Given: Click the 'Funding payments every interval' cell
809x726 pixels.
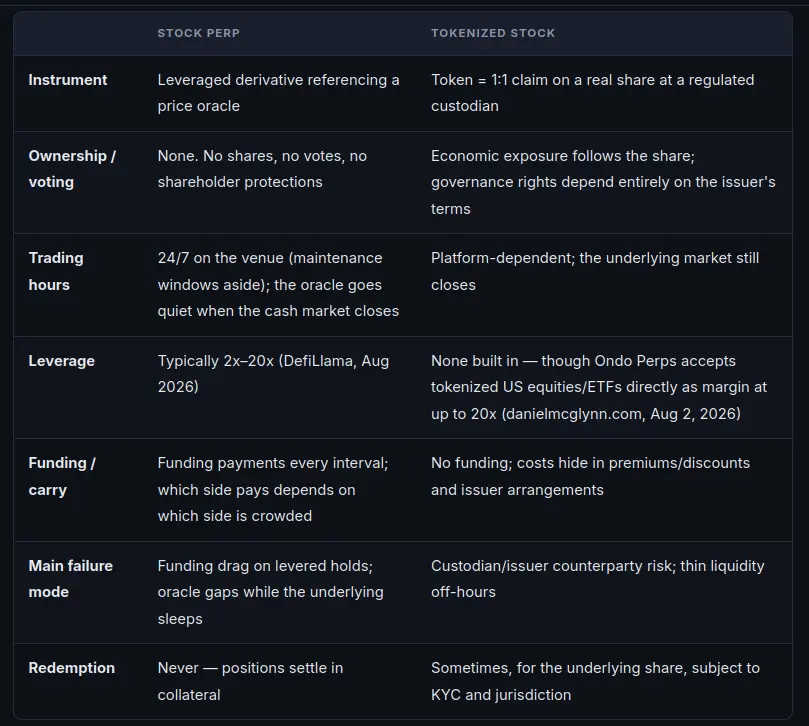Looking at the screenshot, I should click(273, 489).
